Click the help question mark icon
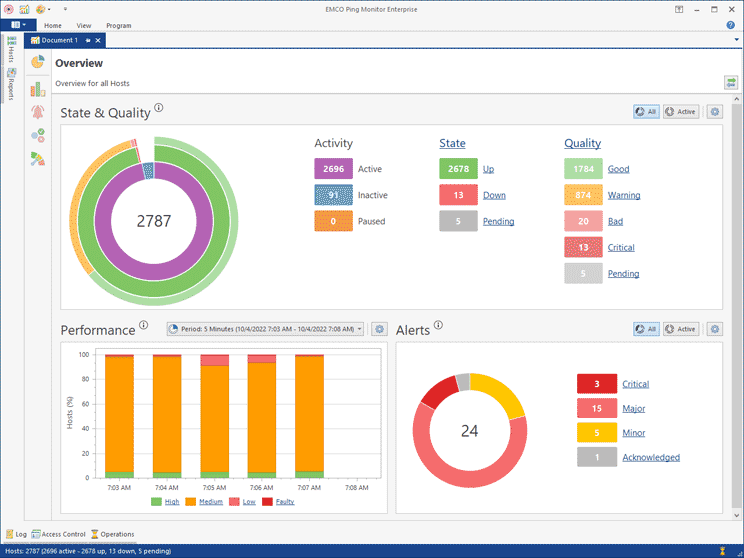 [x=731, y=25]
